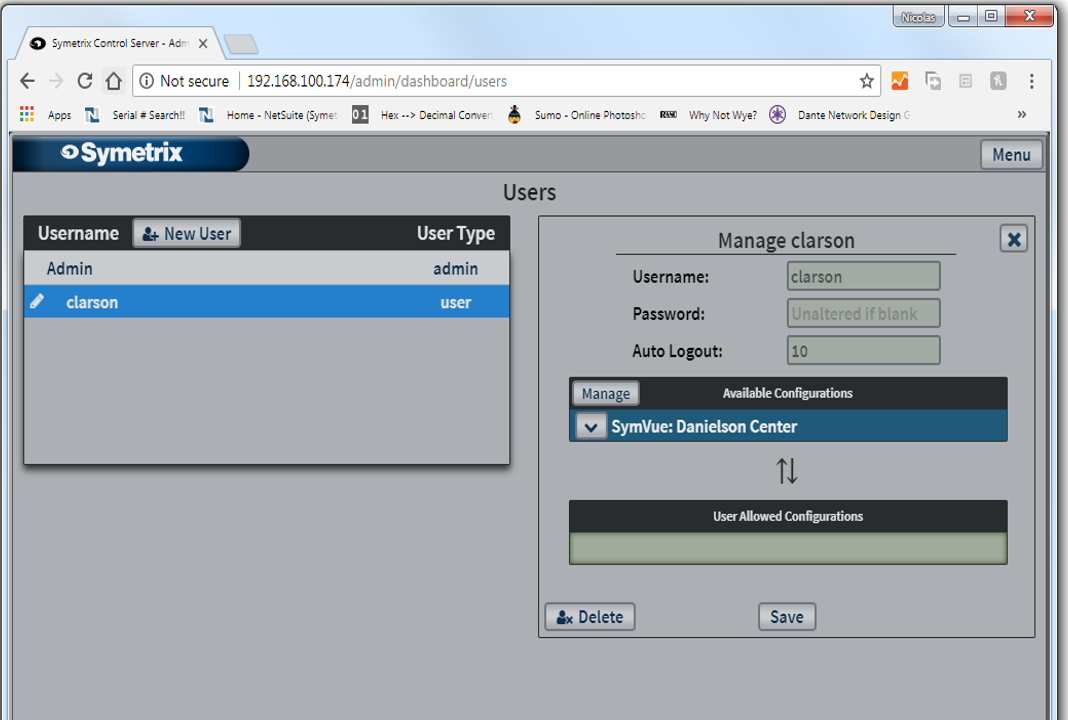Click the fourth gray extension icon

tap(998, 81)
